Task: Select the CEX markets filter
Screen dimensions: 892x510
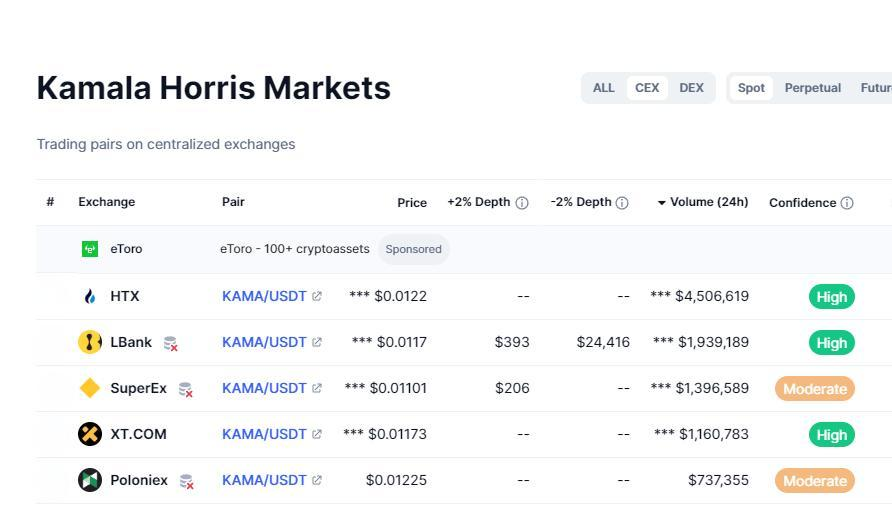Action: pos(647,88)
